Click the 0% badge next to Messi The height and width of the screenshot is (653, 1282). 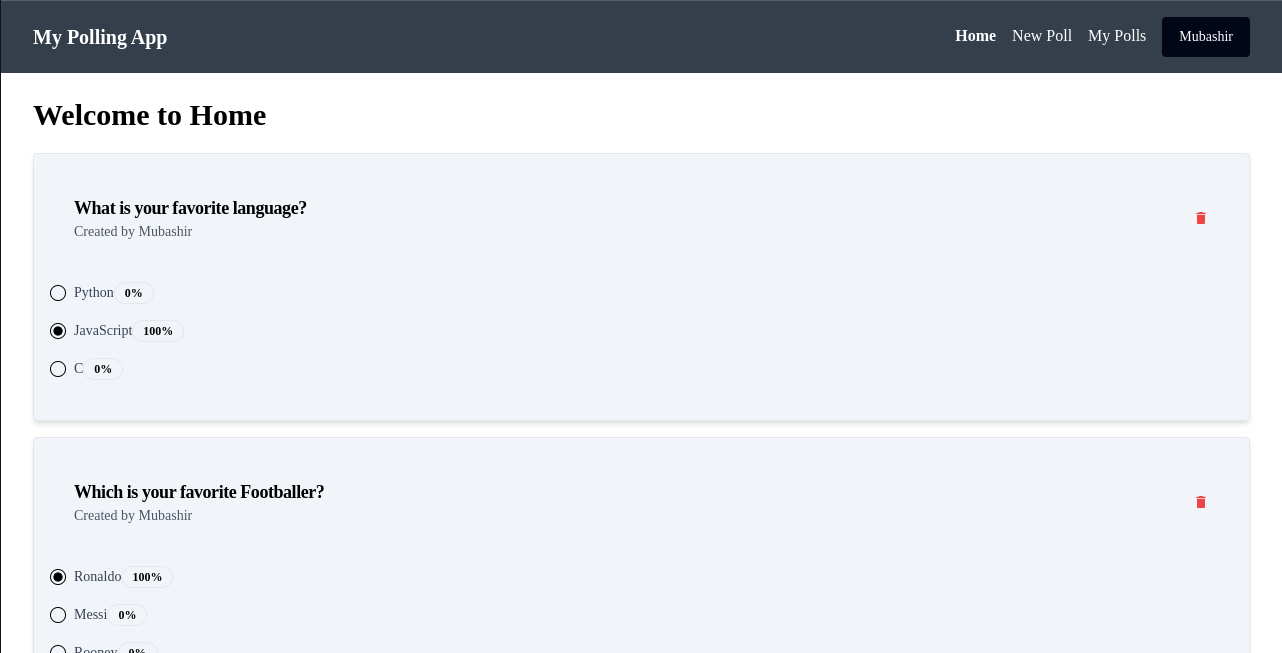coord(127,615)
